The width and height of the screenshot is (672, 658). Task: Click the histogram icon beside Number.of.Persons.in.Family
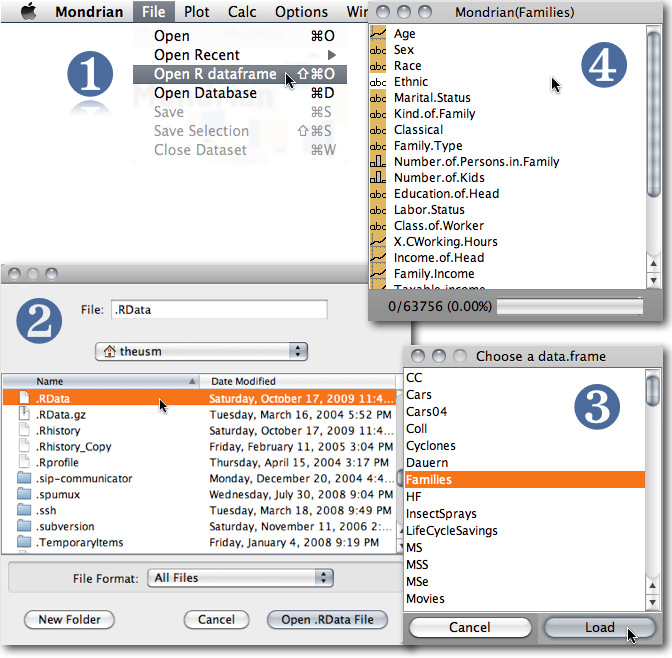[378, 162]
